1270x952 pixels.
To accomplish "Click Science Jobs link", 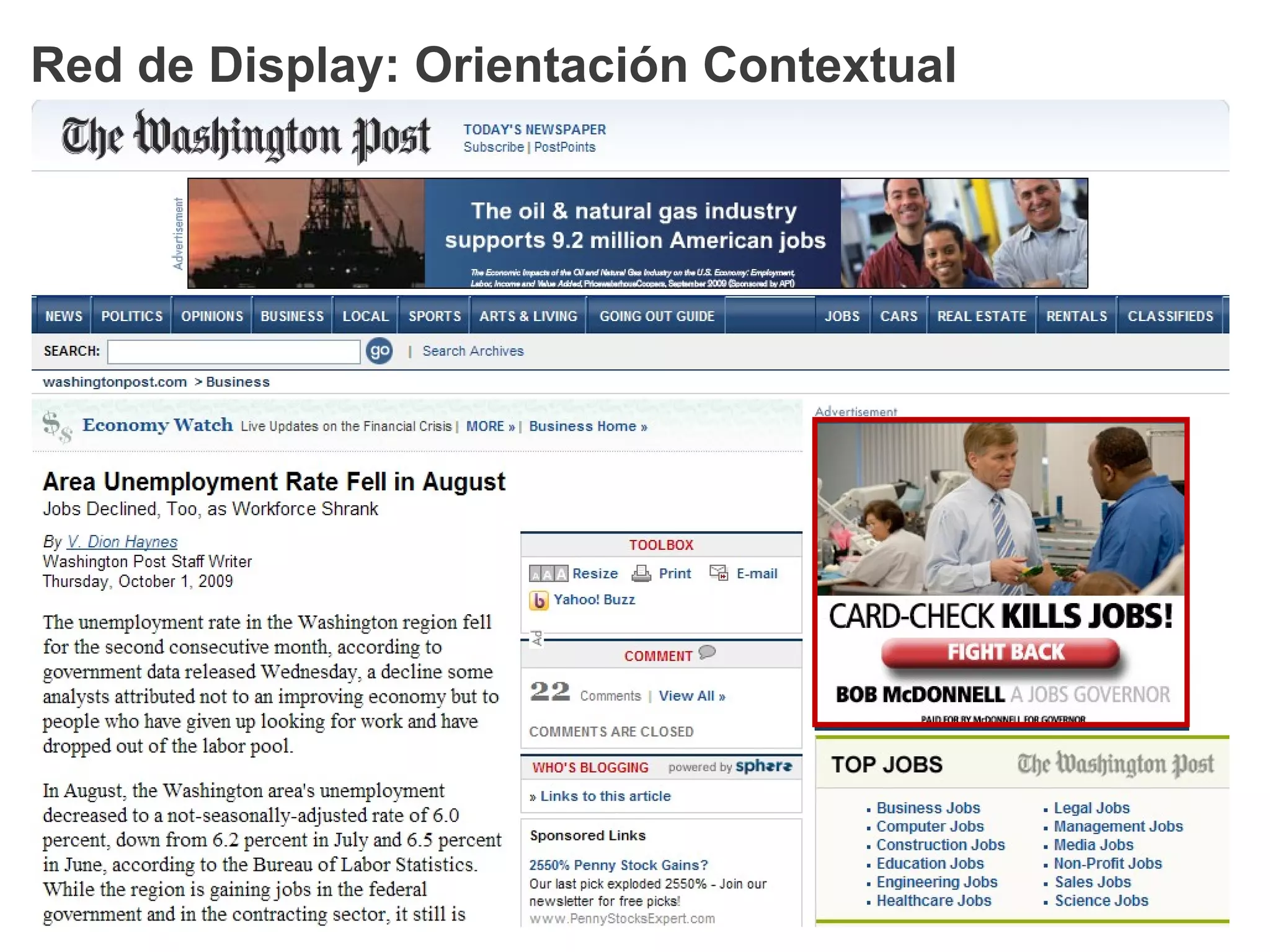I will 1101,901.
